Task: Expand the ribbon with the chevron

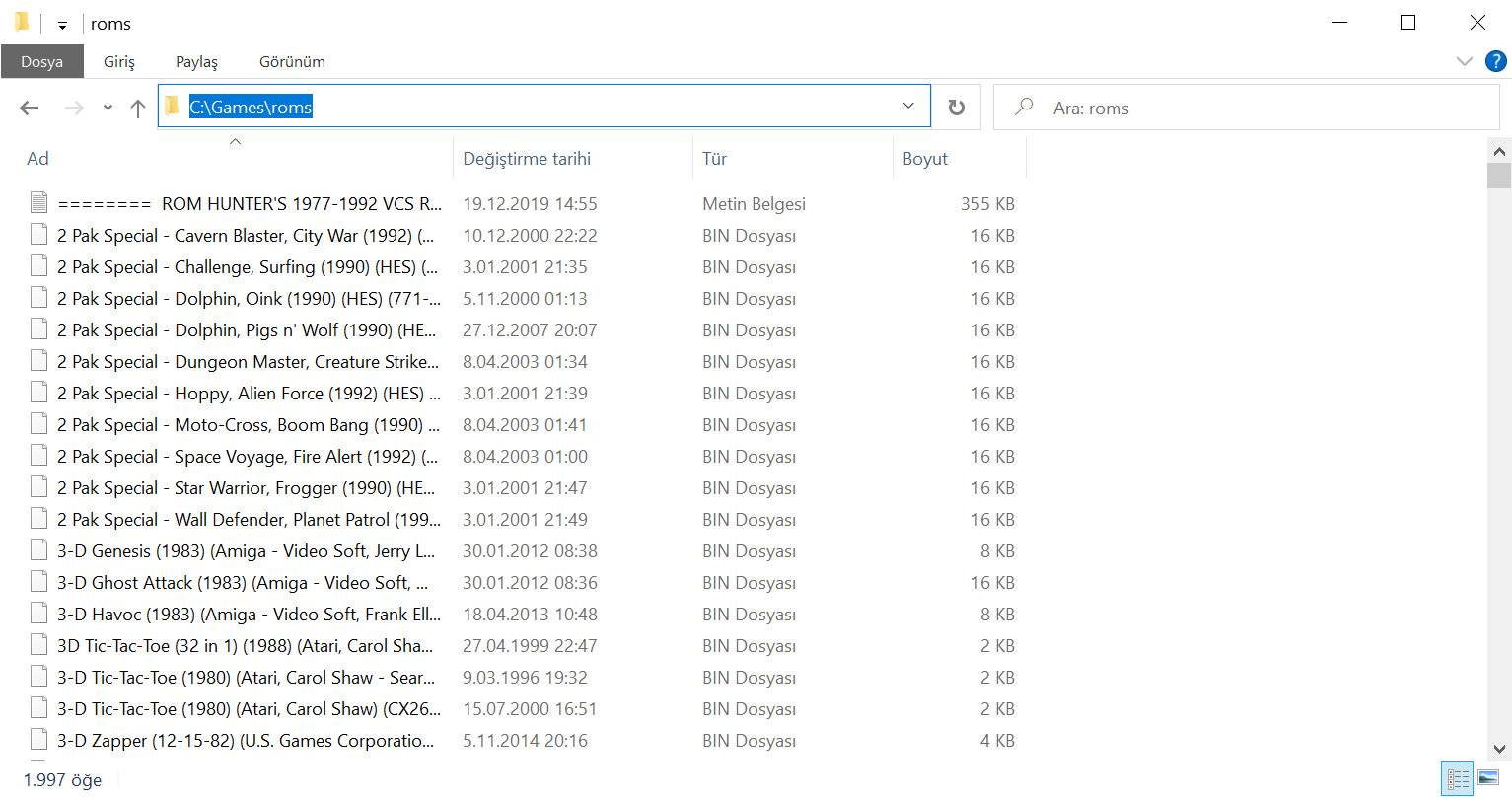Action: pos(1464,61)
